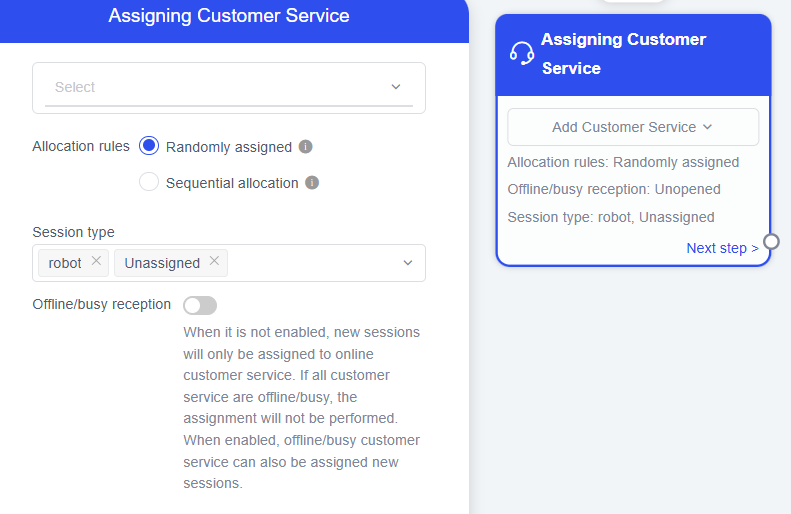Image resolution: width=791 pixels, height=514 pixels.
Task: Click the Allocation rules summary in node
Action: (623, 162)
